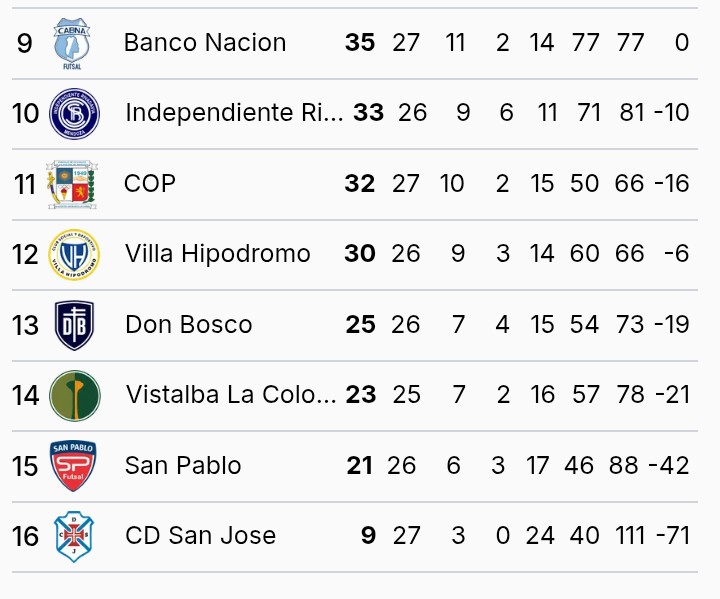
Task: Click position number 13 in the table
Action: [x=26, y=325]
